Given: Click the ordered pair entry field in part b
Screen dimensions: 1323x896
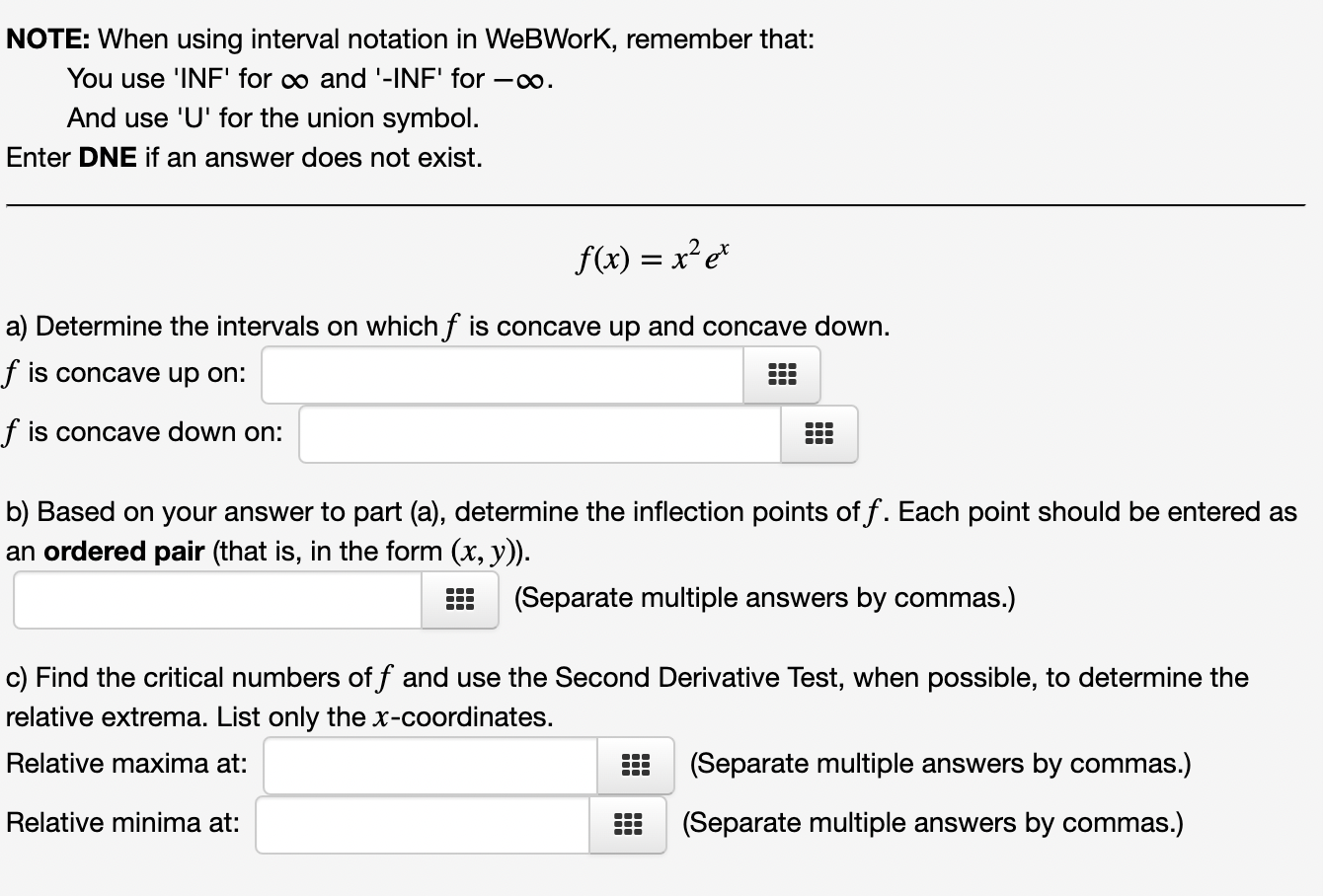Looking at the screenshot, I should (217, 598).
